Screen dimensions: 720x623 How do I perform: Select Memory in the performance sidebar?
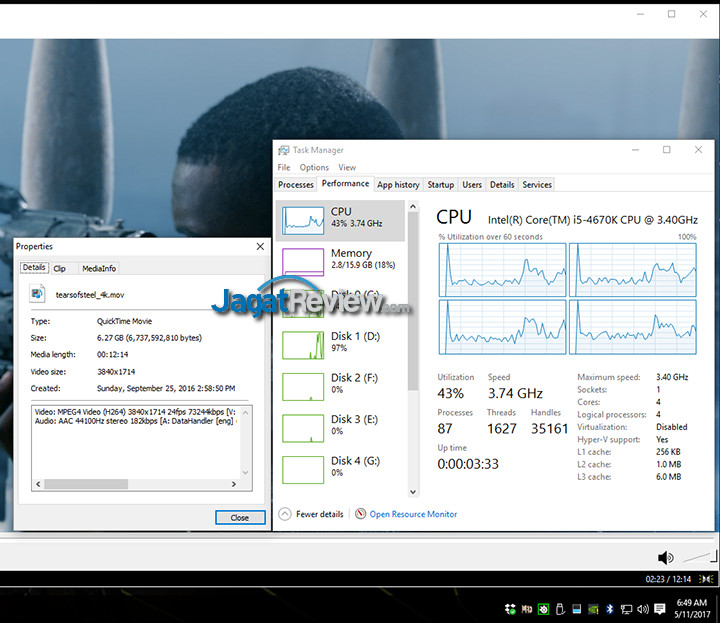point(340,262)
